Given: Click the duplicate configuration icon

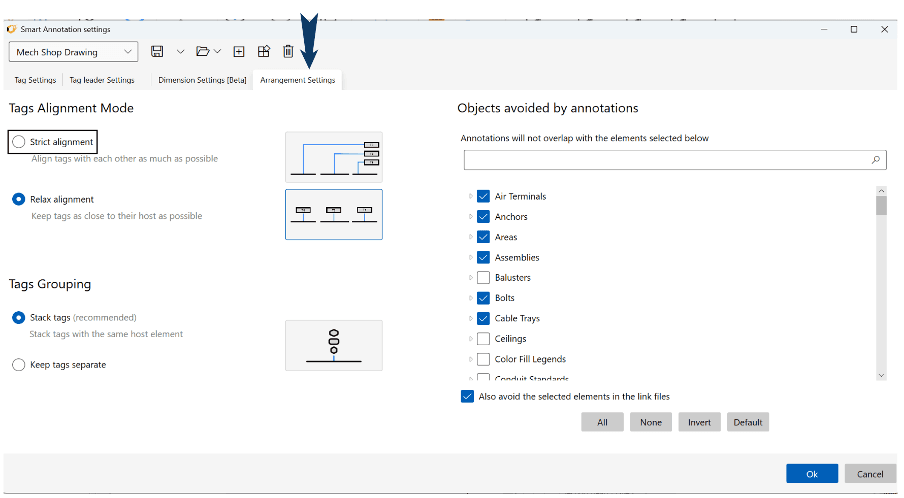Looking at the screenshot, I should 263,51.
